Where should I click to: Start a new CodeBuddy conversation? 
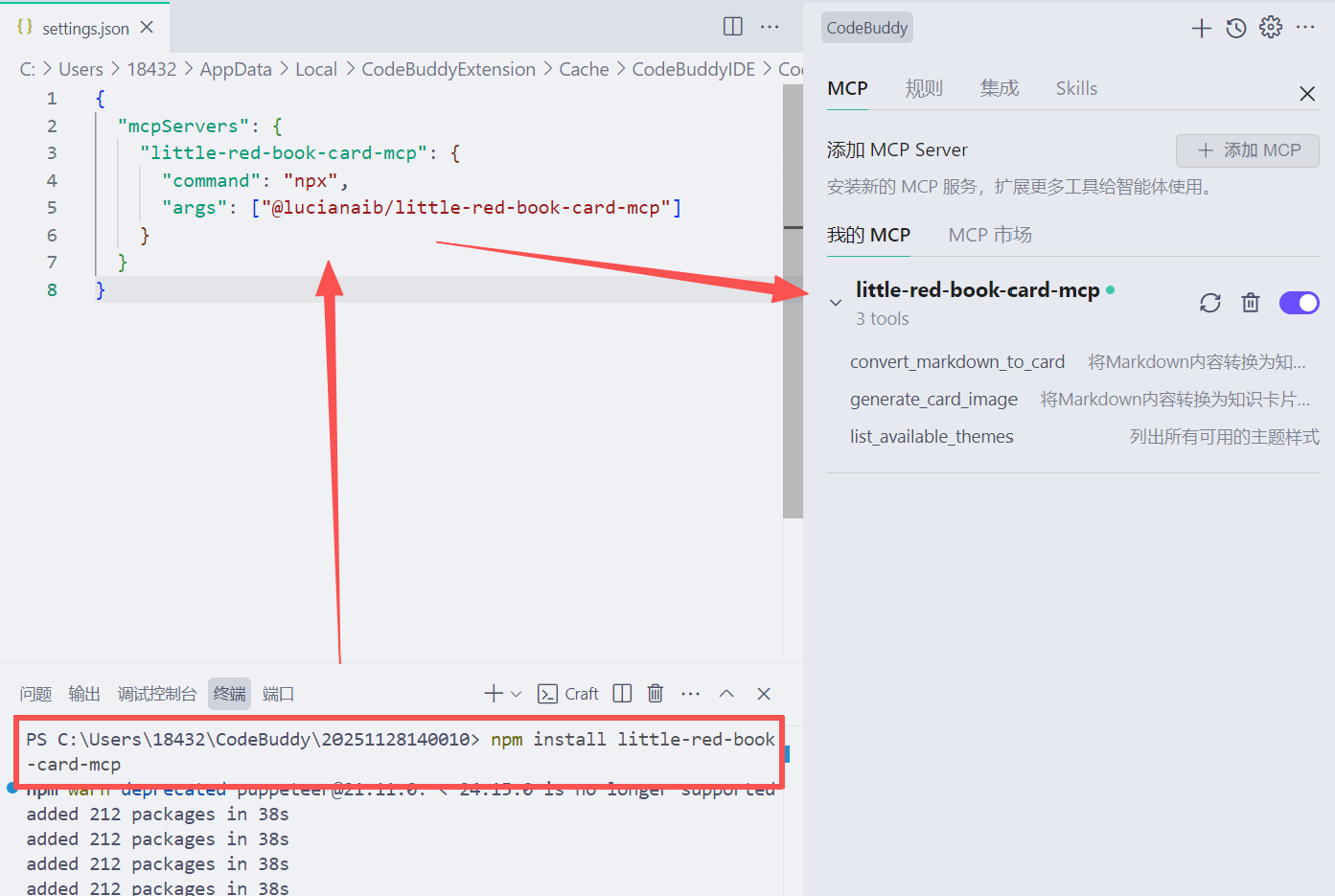pos(1201,27)
